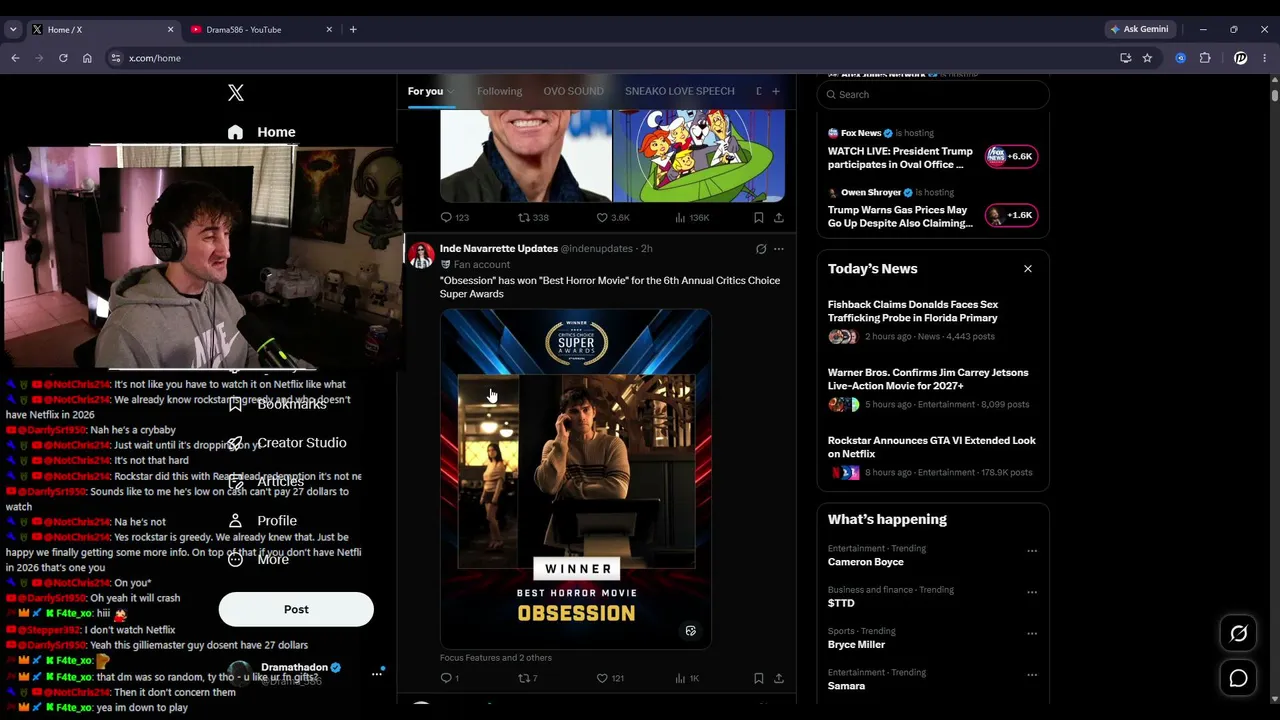The width and height of the screenshot is (1280, 720).
Task: Open the Chrome extensions puzzle menu
Action: pyautogui.click(x=1205, y=58)
